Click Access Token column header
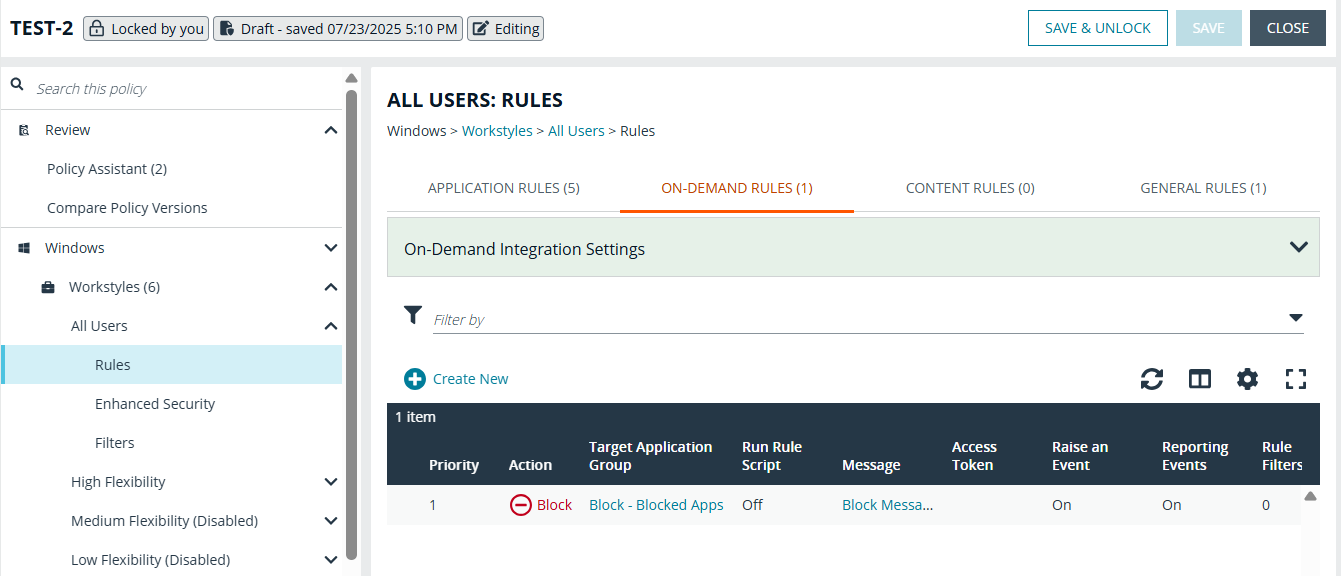 click(974, 456)
